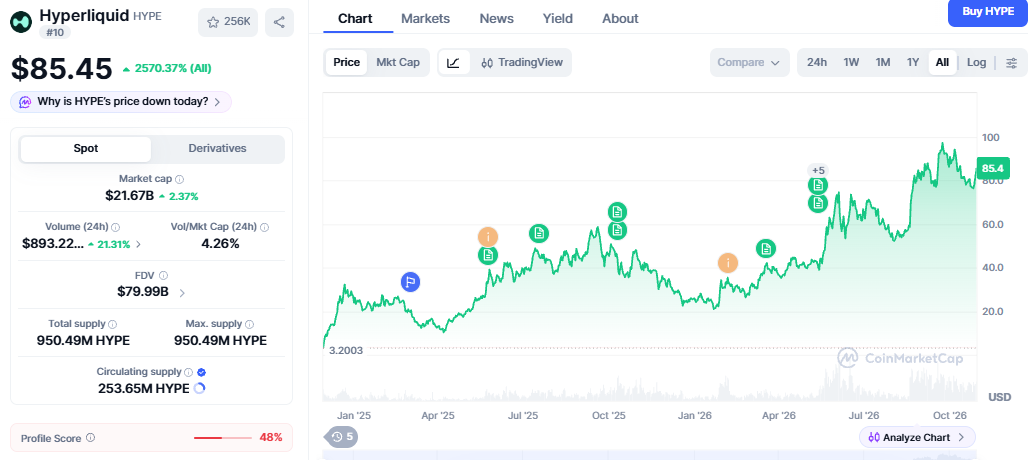The width and height of the screenshot is (1028, 460).
Task: Expand the FDV details chevron
Action: click(182, 293)
